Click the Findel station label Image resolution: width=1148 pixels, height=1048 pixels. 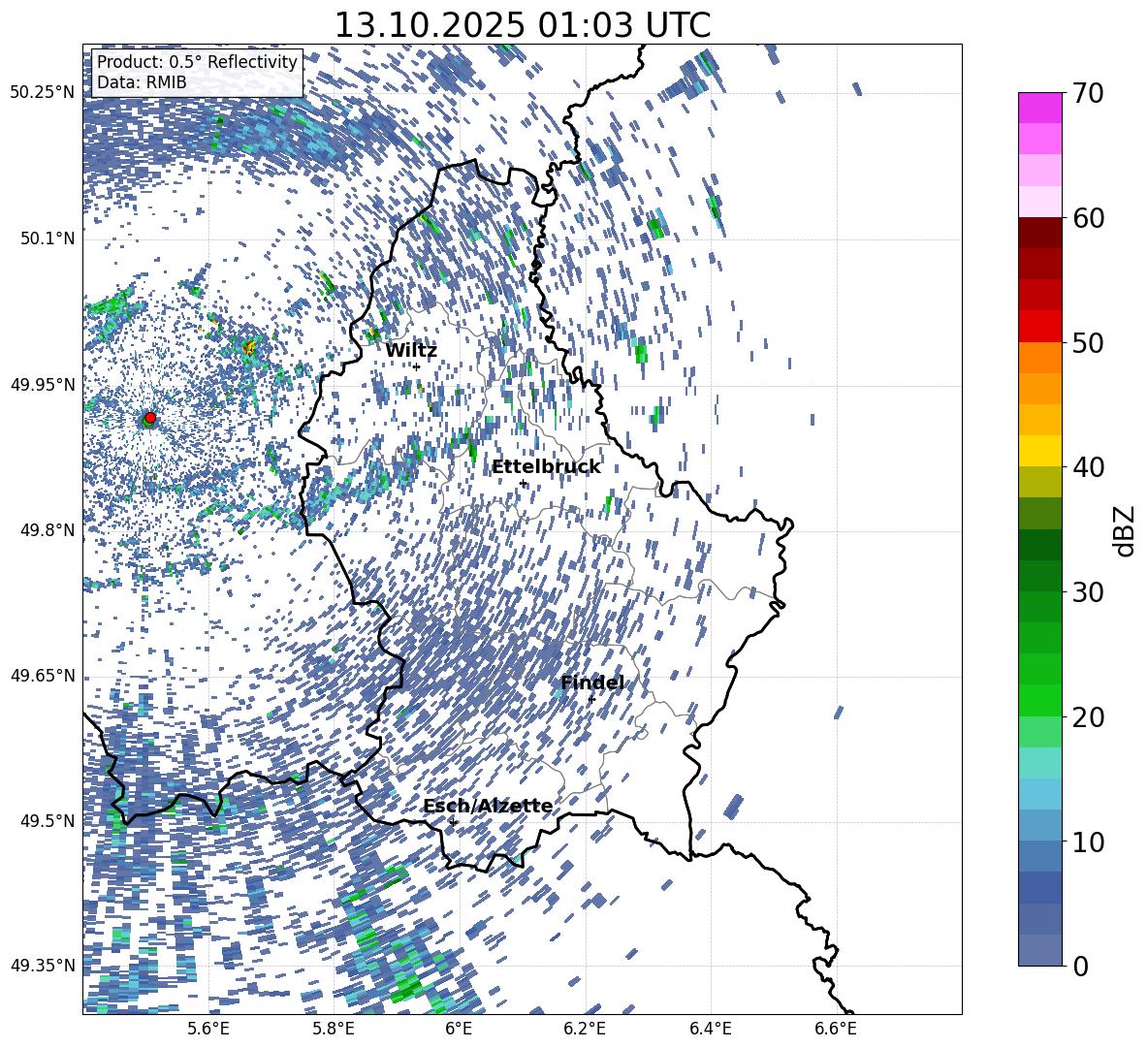(591, 683)
